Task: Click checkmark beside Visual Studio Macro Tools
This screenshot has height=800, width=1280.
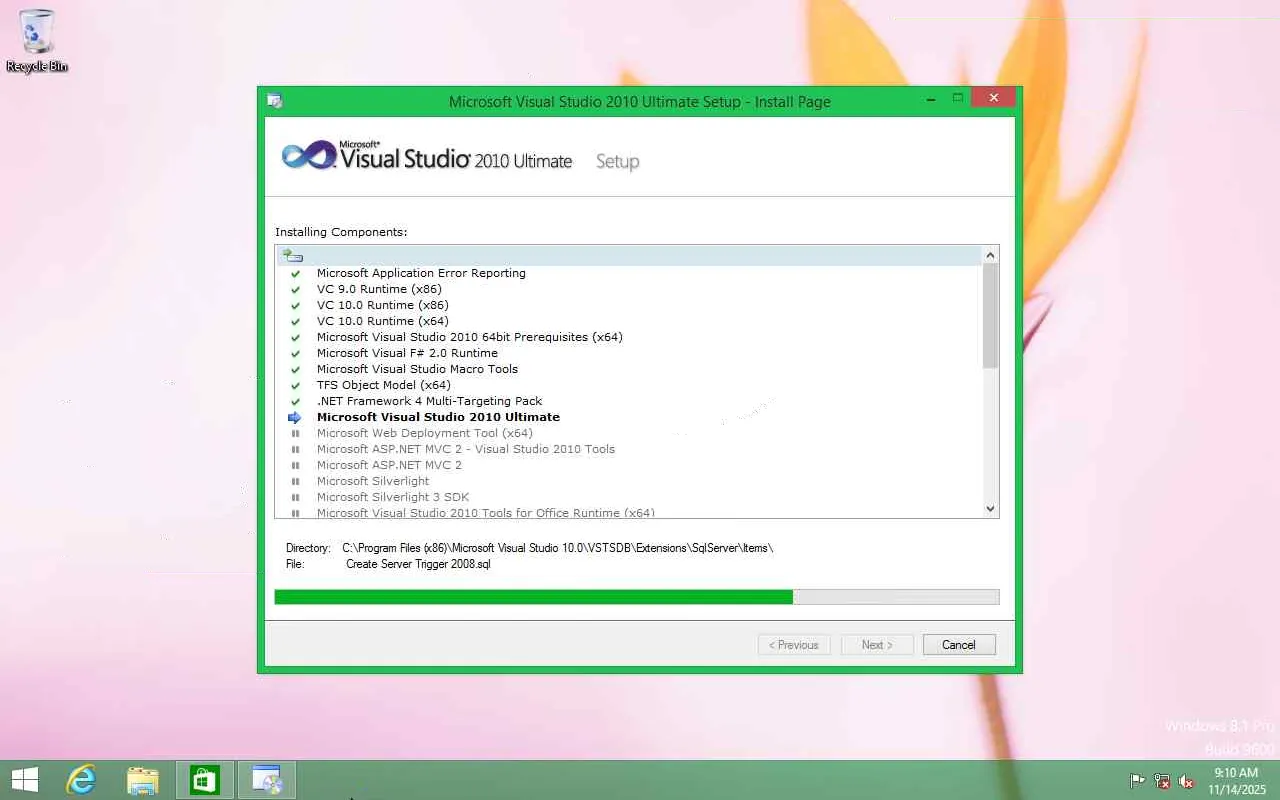Action: click(295, 369)
